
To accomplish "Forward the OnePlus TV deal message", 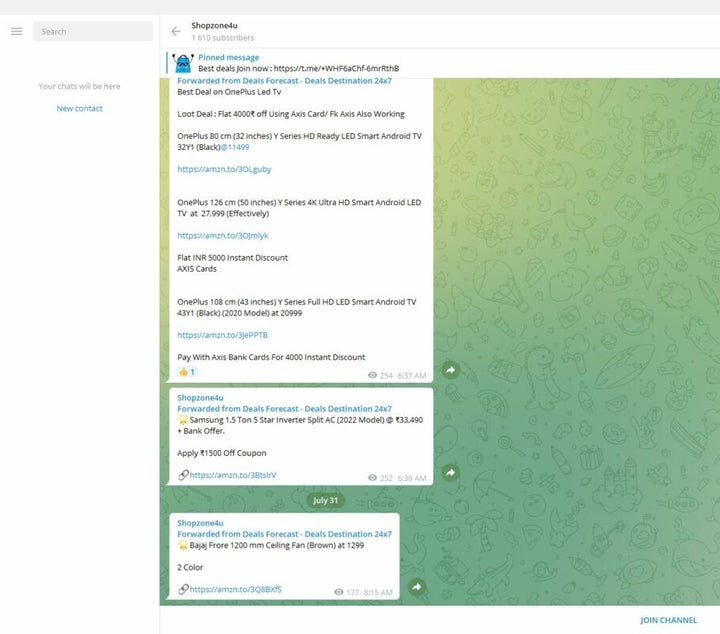I will click(450, 370).
